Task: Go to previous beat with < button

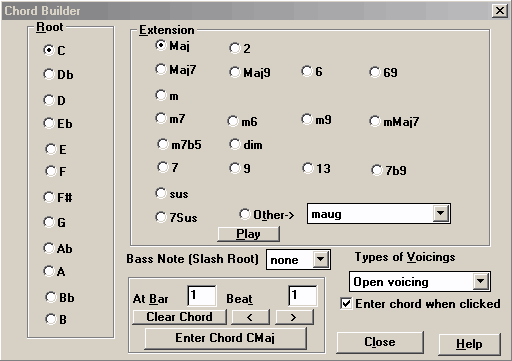Action: [250, 317]
